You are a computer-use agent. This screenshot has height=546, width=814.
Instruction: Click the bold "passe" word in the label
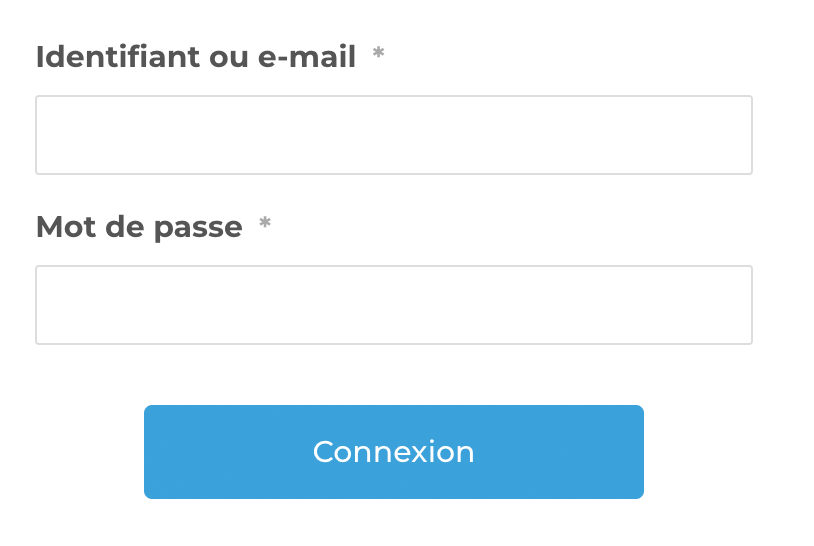pyautogui.click(x=198, y=229)
